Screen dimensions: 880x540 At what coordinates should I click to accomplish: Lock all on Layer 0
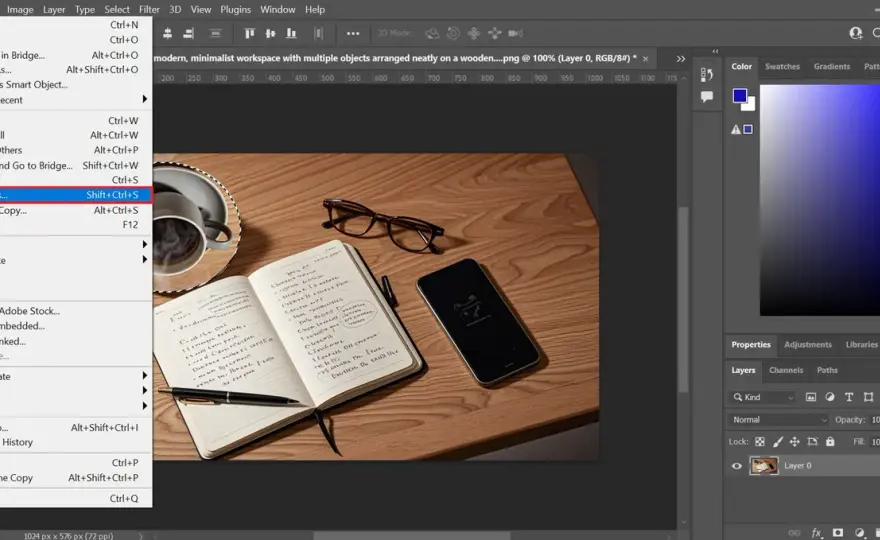pos(830,442)
